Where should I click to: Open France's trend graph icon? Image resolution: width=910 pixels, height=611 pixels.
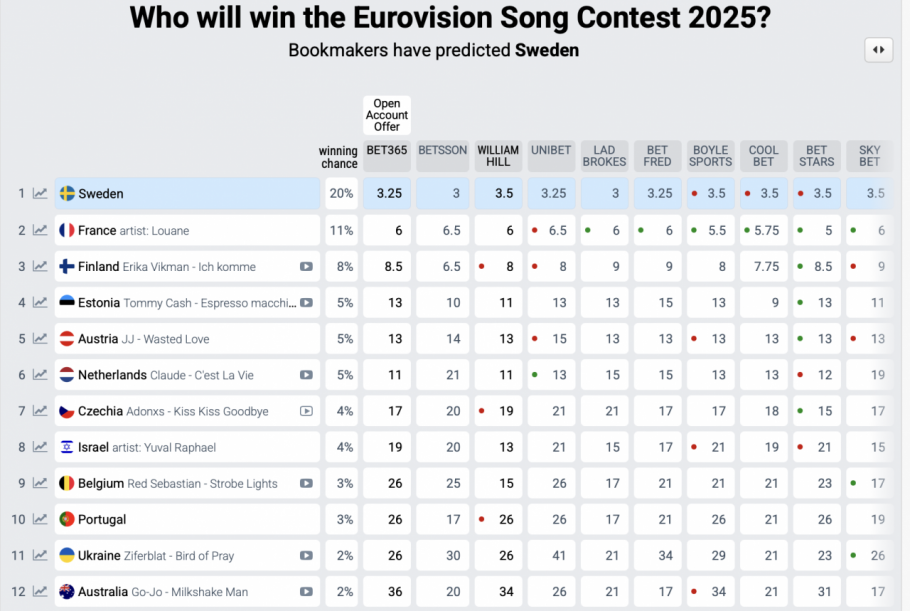point(39,230)
